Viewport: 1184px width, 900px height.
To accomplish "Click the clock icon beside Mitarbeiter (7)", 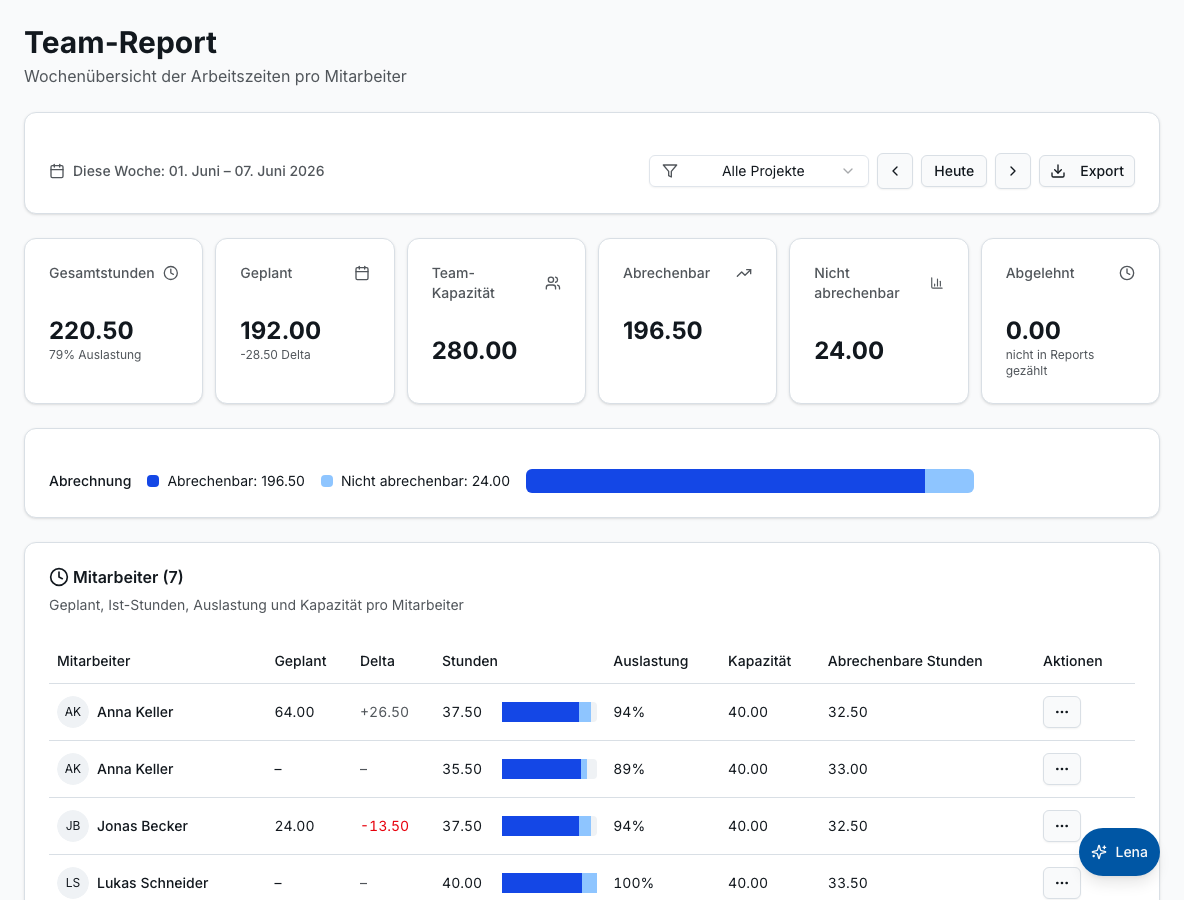I will pos(58,578).
